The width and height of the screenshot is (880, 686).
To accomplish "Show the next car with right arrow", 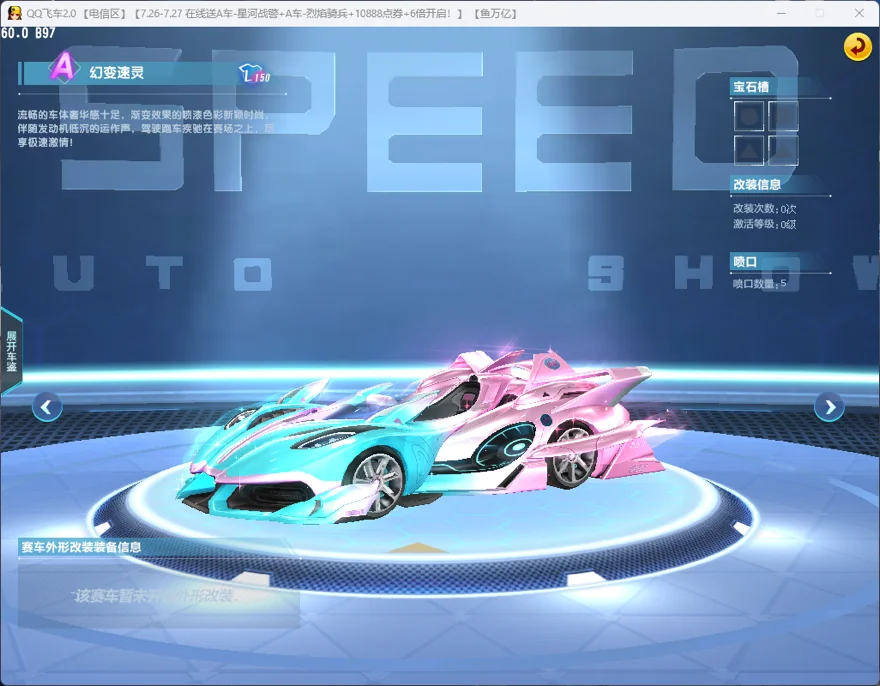I will 829,407.
